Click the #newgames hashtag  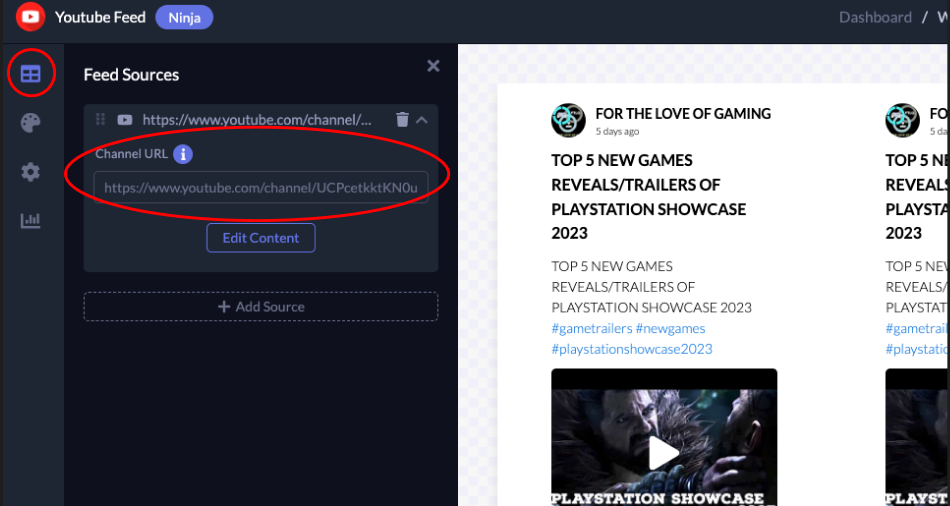click(x=670, y=328)
